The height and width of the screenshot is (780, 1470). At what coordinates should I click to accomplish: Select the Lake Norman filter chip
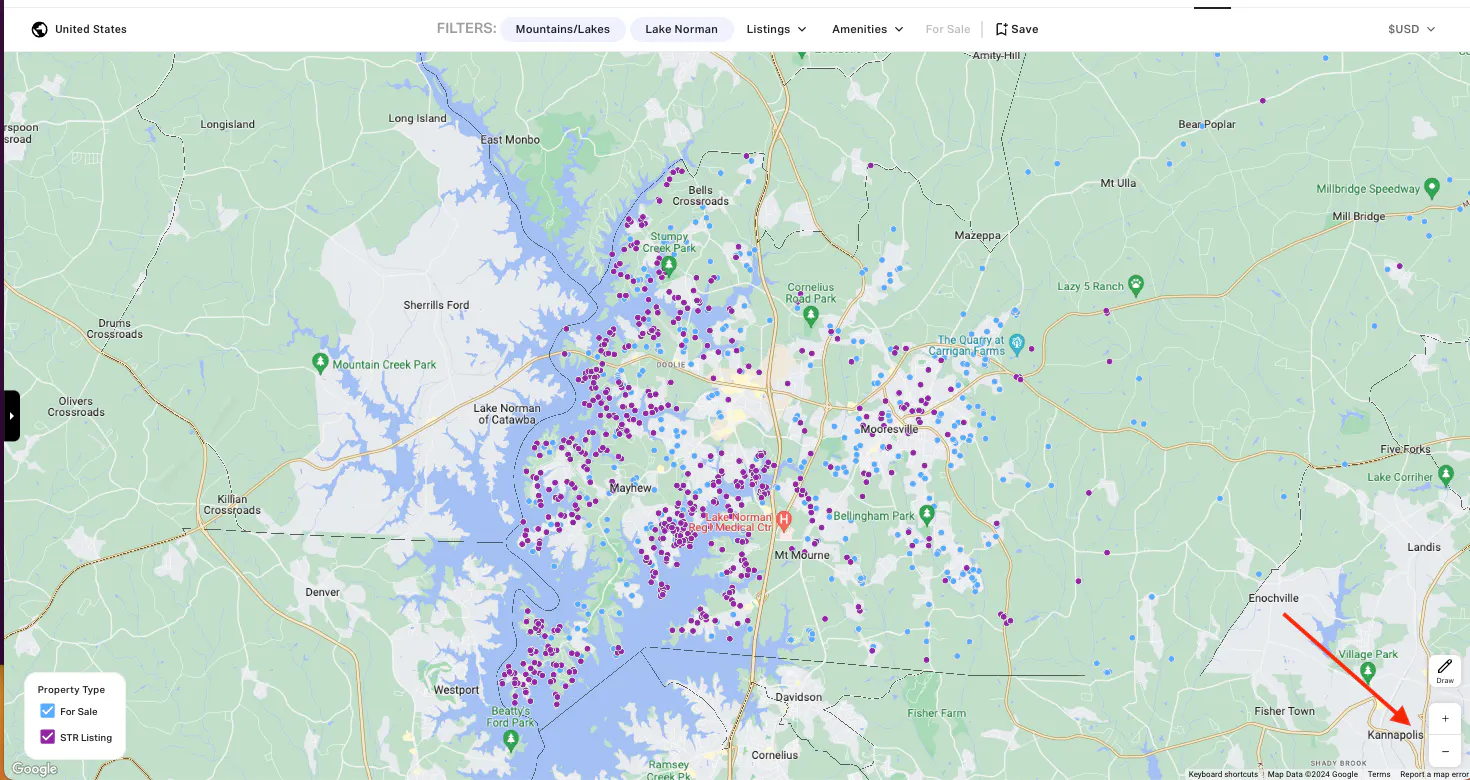click(x=681, y=29)
